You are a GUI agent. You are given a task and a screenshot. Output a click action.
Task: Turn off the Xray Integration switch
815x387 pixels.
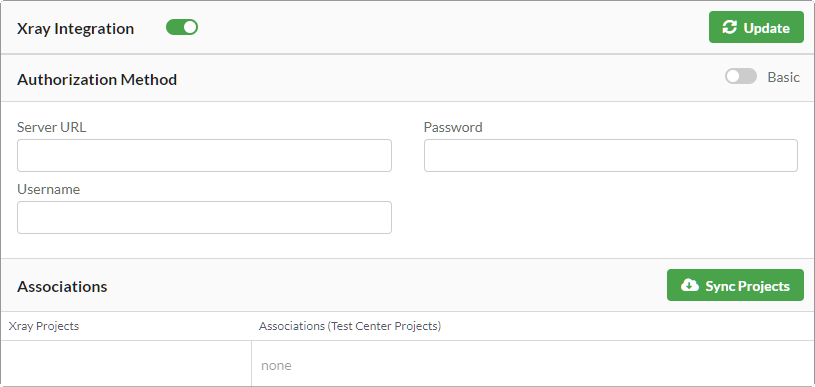tap(182, 28)
